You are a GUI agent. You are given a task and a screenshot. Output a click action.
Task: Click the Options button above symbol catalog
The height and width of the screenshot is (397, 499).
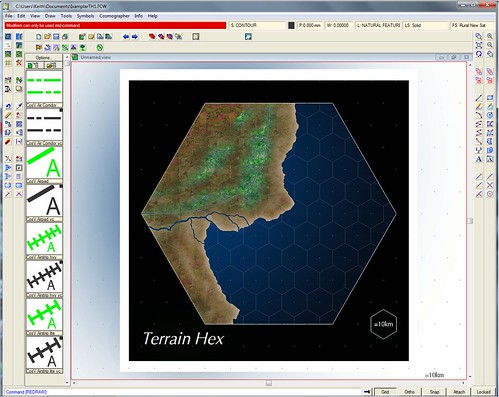click(x=44, y=58)
